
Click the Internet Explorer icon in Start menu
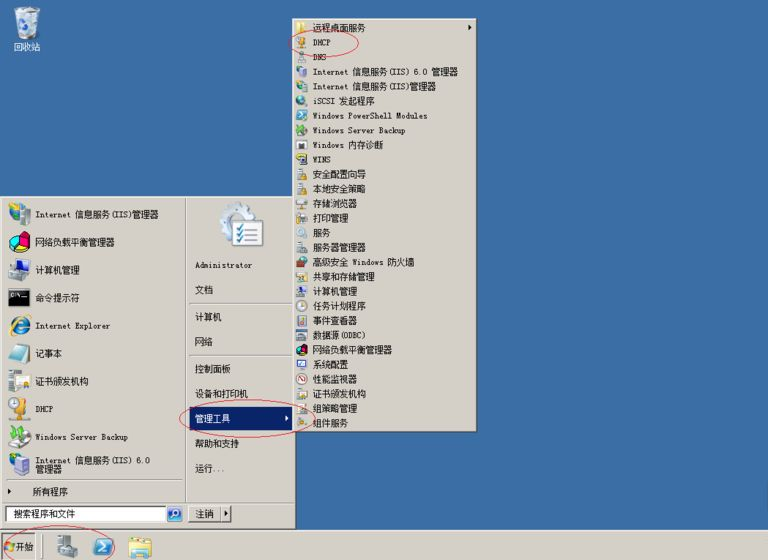(20, 326)
